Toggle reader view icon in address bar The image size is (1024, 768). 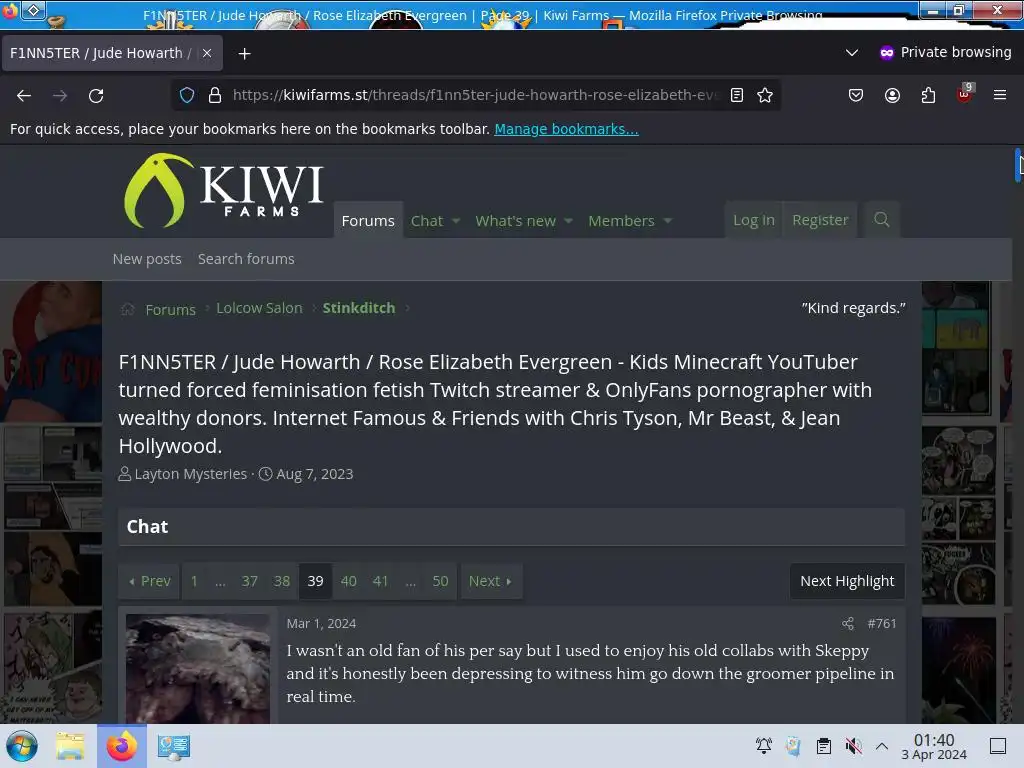point(737,95)
